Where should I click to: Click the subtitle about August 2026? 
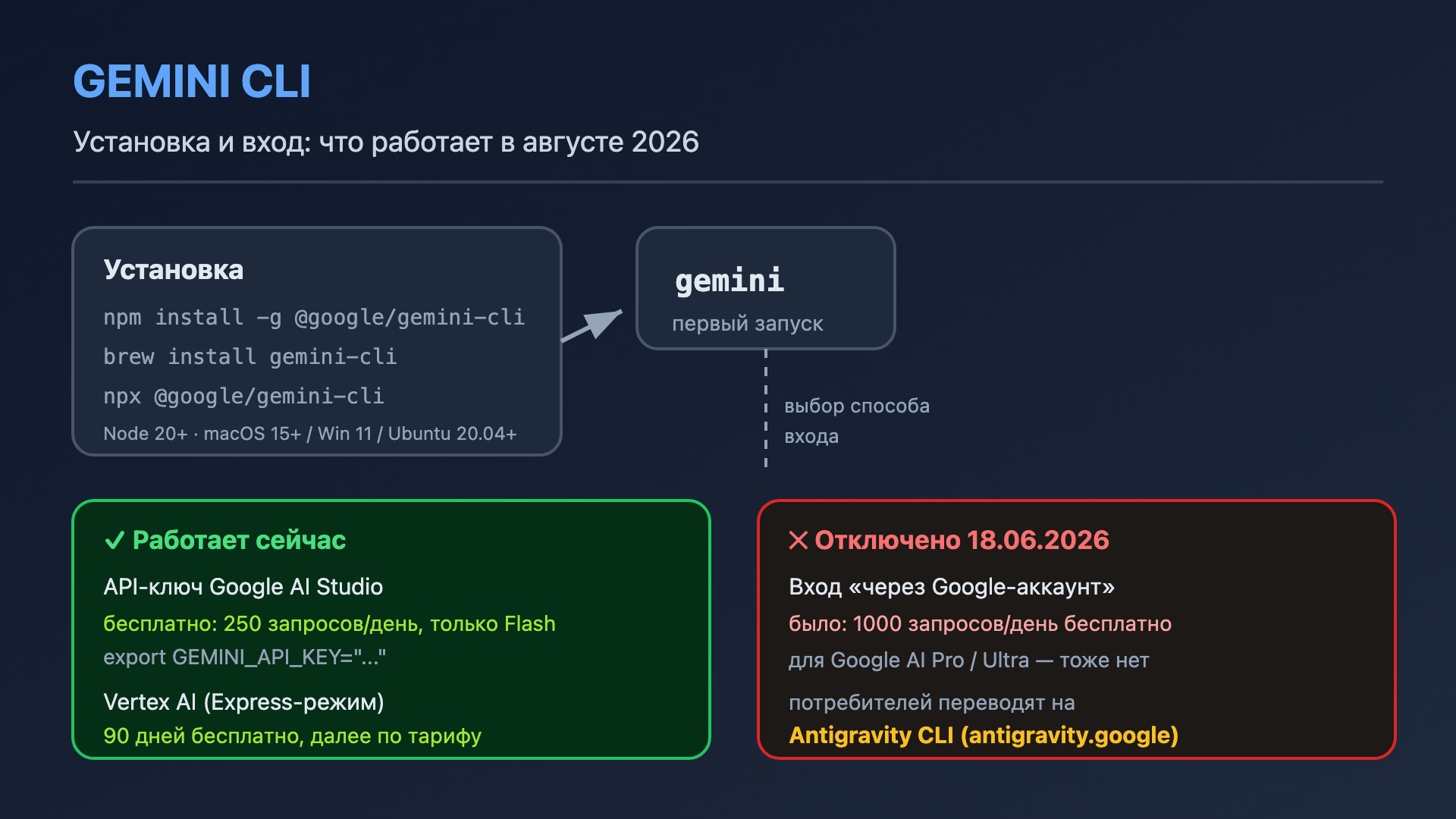click(386, 142)
